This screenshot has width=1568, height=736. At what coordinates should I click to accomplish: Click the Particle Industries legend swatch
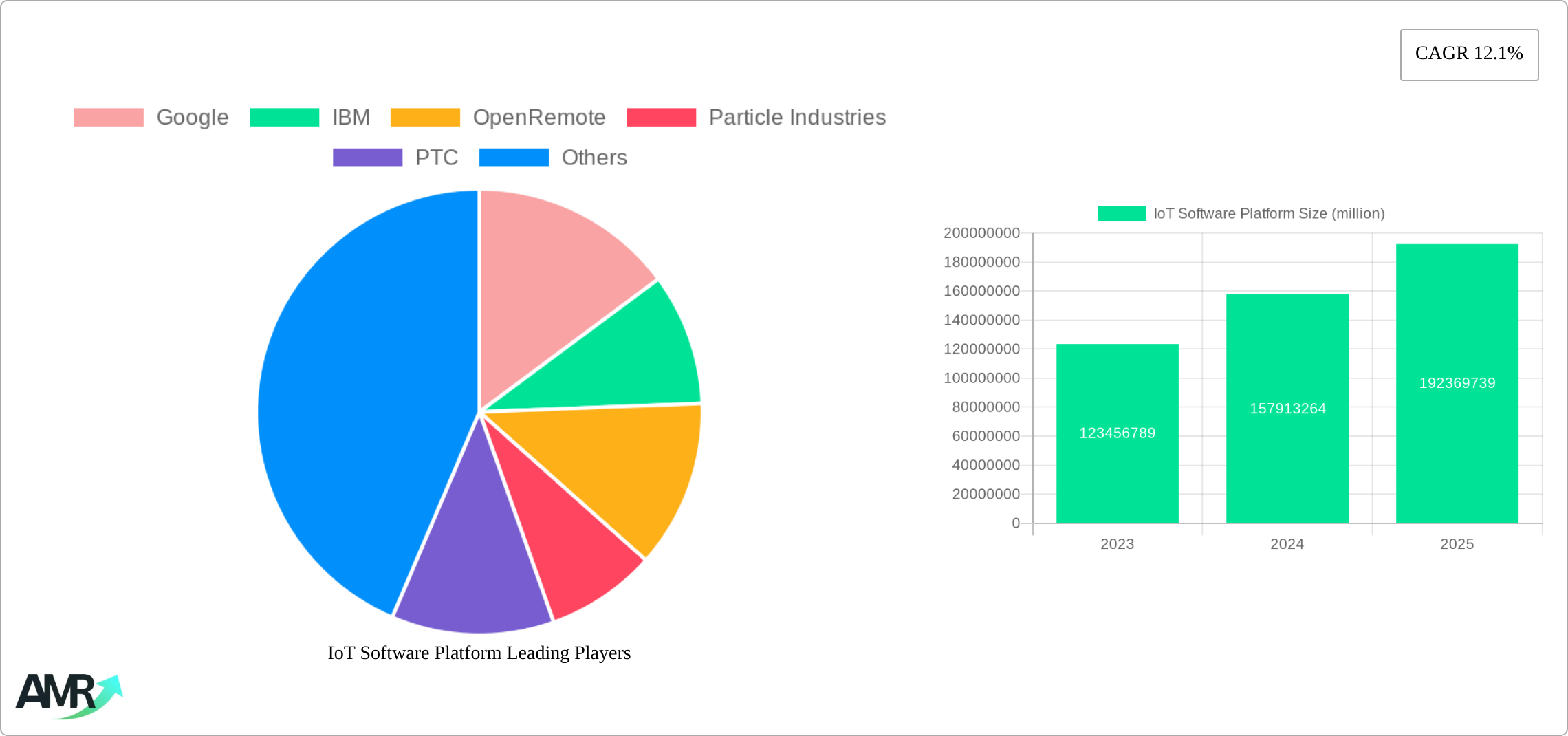tap(661, 118)
